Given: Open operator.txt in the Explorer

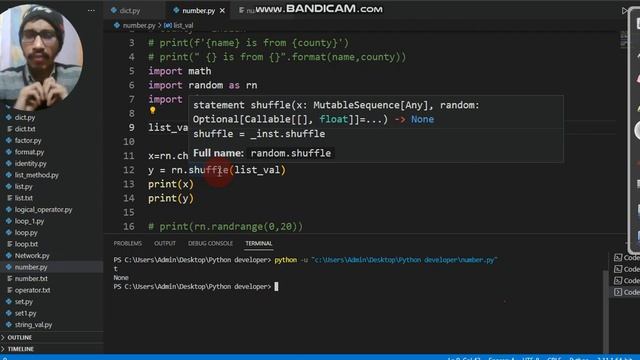Looking at the screenshot, I should pyautogui.click(x=32, y=290).
